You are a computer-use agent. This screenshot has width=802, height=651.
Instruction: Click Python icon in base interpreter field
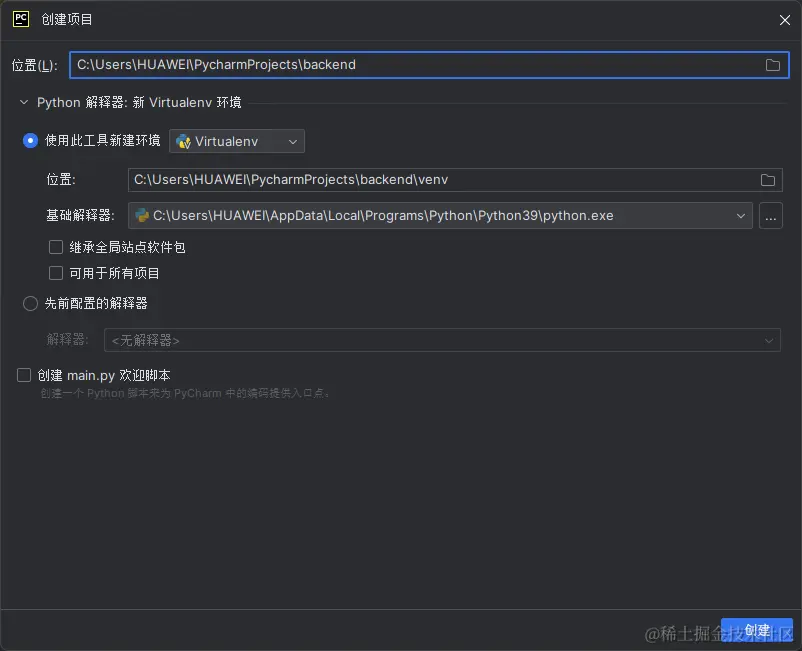coord(142,215)
